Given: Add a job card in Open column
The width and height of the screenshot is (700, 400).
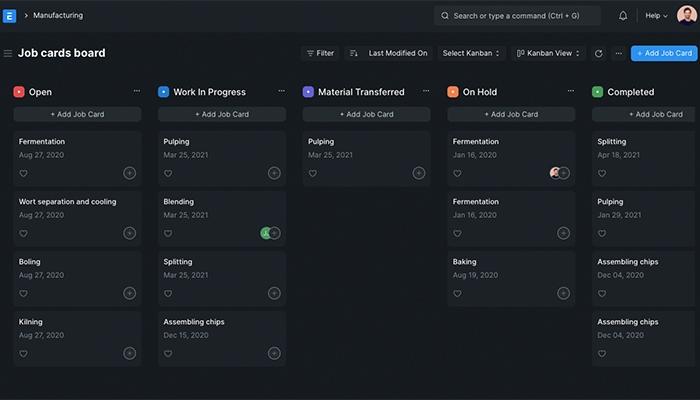Looking at the screenshot, I should pyautogui.click(x=77, y=114).
